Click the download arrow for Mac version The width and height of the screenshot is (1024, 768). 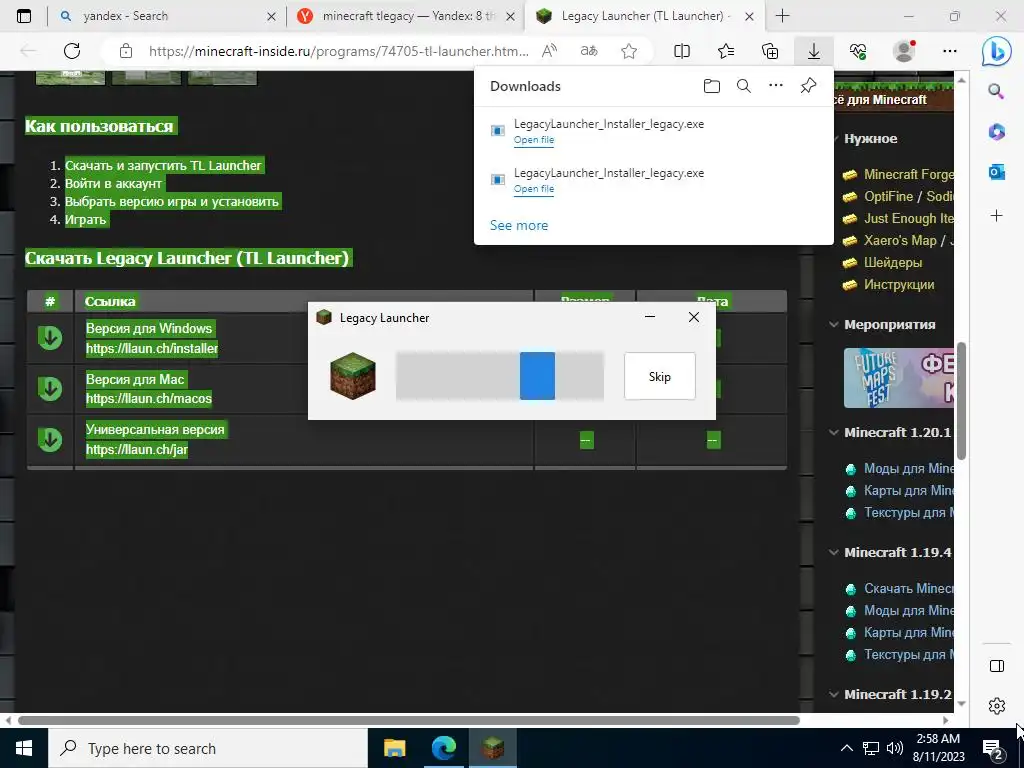50,389
